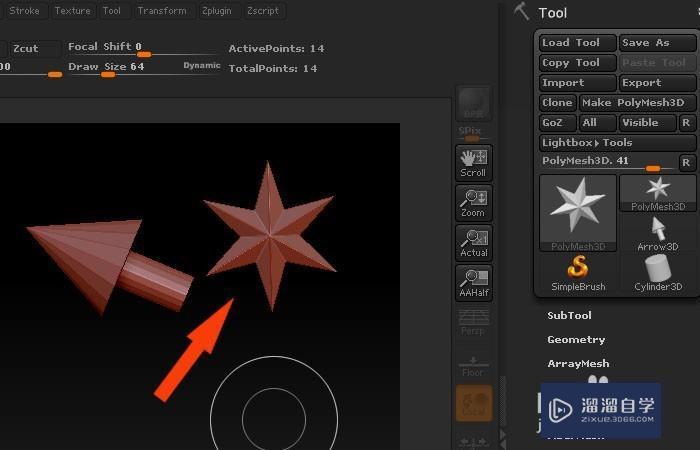Click the GoZ button
Viewport: 700px width, 450px height.
[x=558, y=123]
